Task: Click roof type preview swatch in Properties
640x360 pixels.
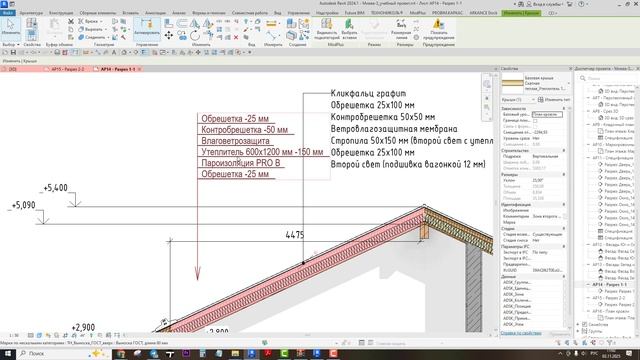Action: pos(512,83)
